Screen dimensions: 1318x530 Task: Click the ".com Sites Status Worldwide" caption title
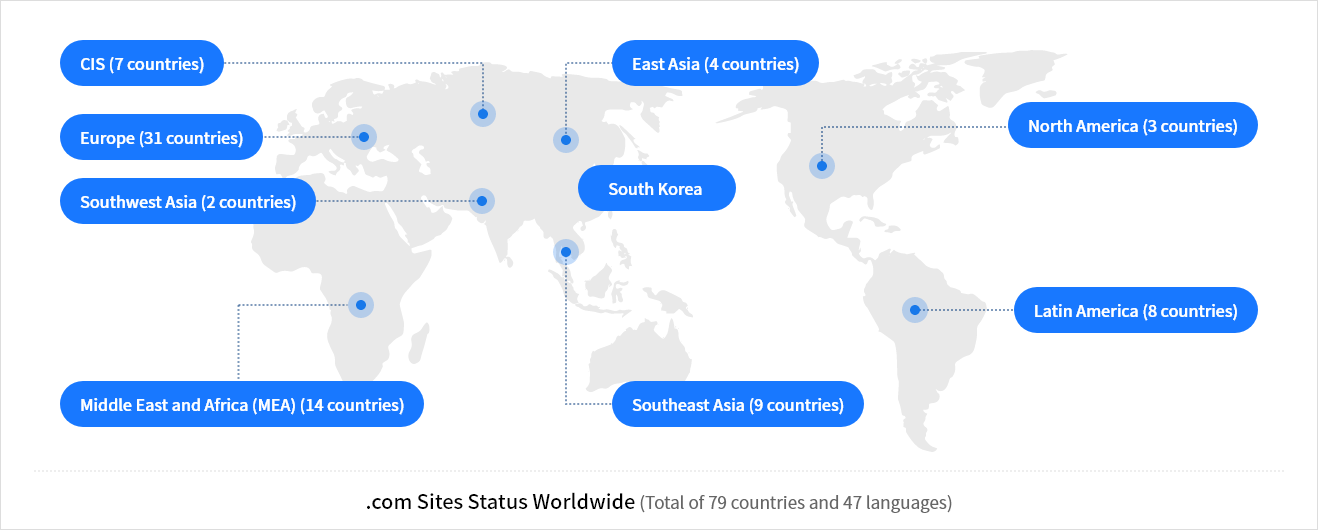click(500, 501)
